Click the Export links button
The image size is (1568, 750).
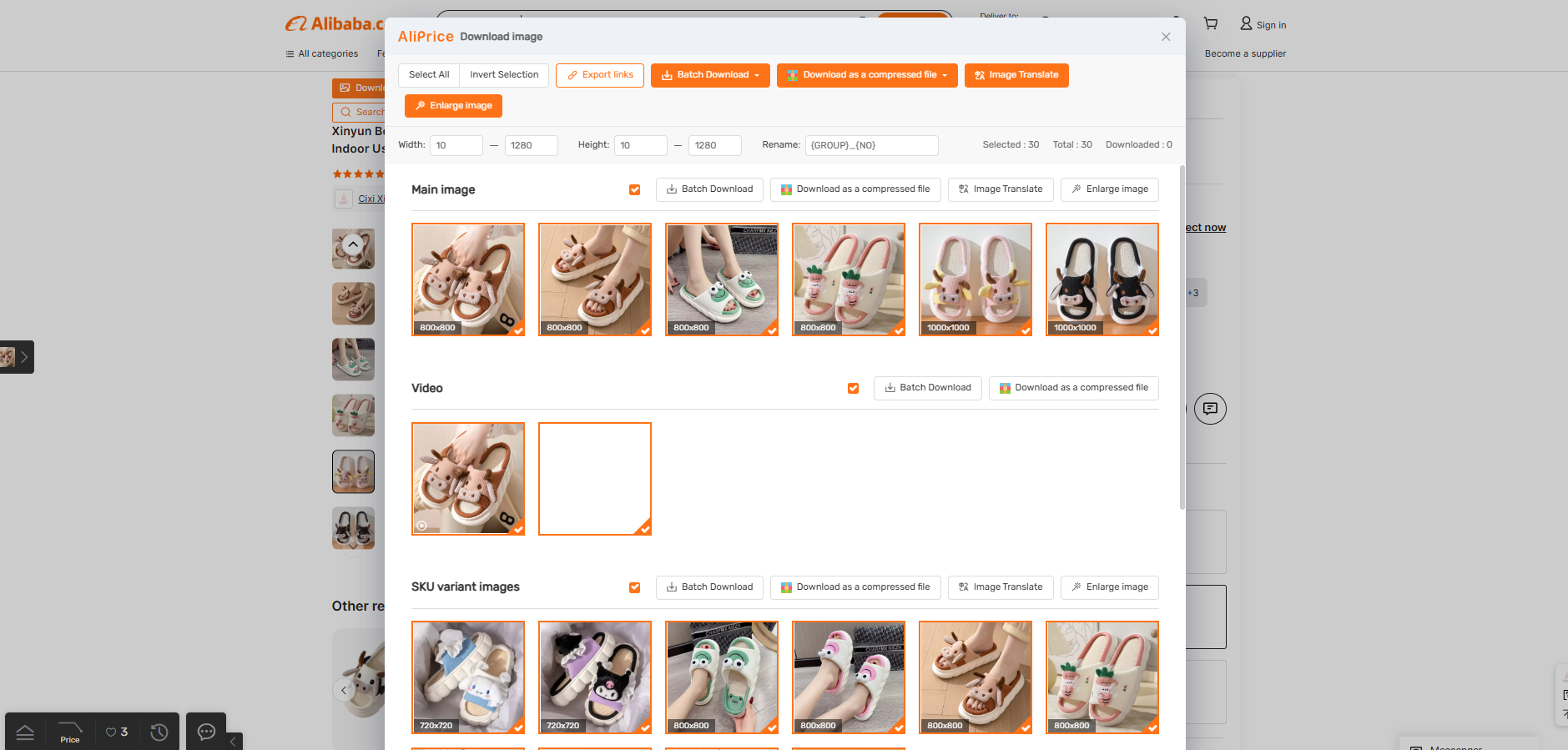click(x=600, y=75)
